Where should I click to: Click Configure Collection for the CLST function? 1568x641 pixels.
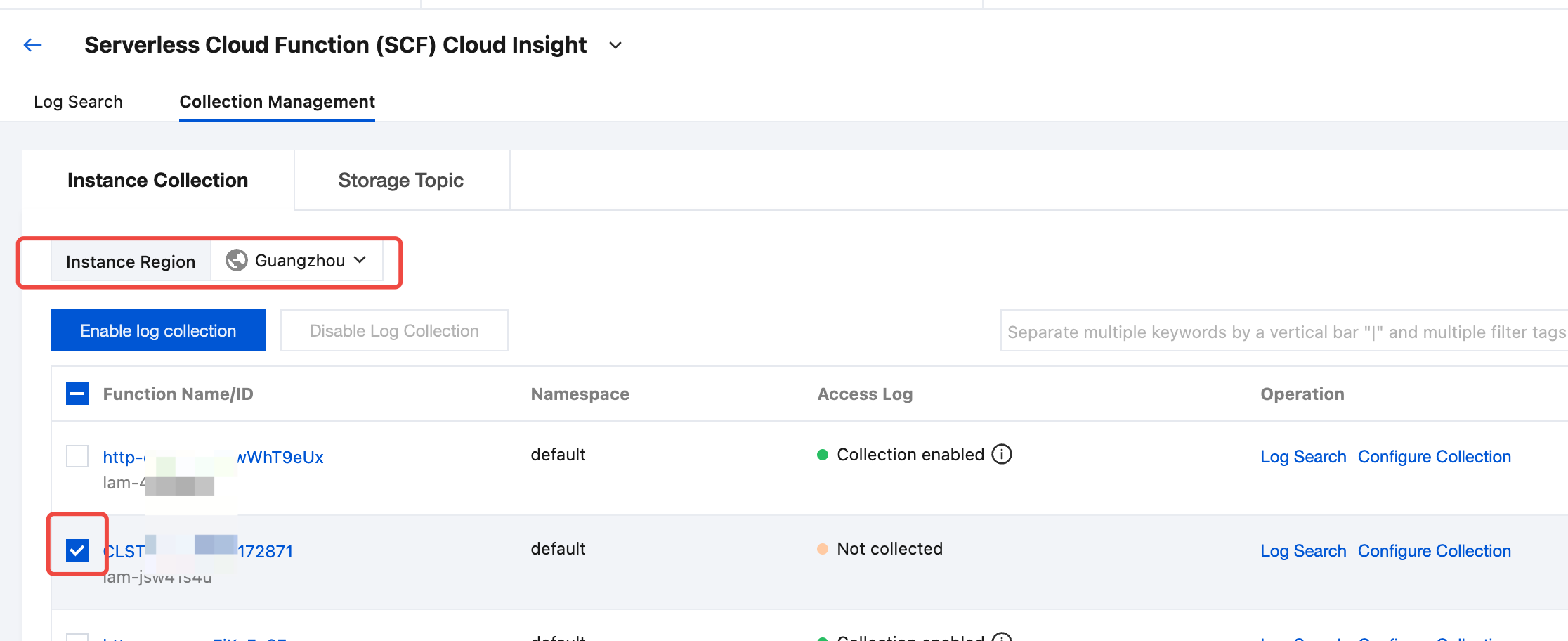point(1434,551)
